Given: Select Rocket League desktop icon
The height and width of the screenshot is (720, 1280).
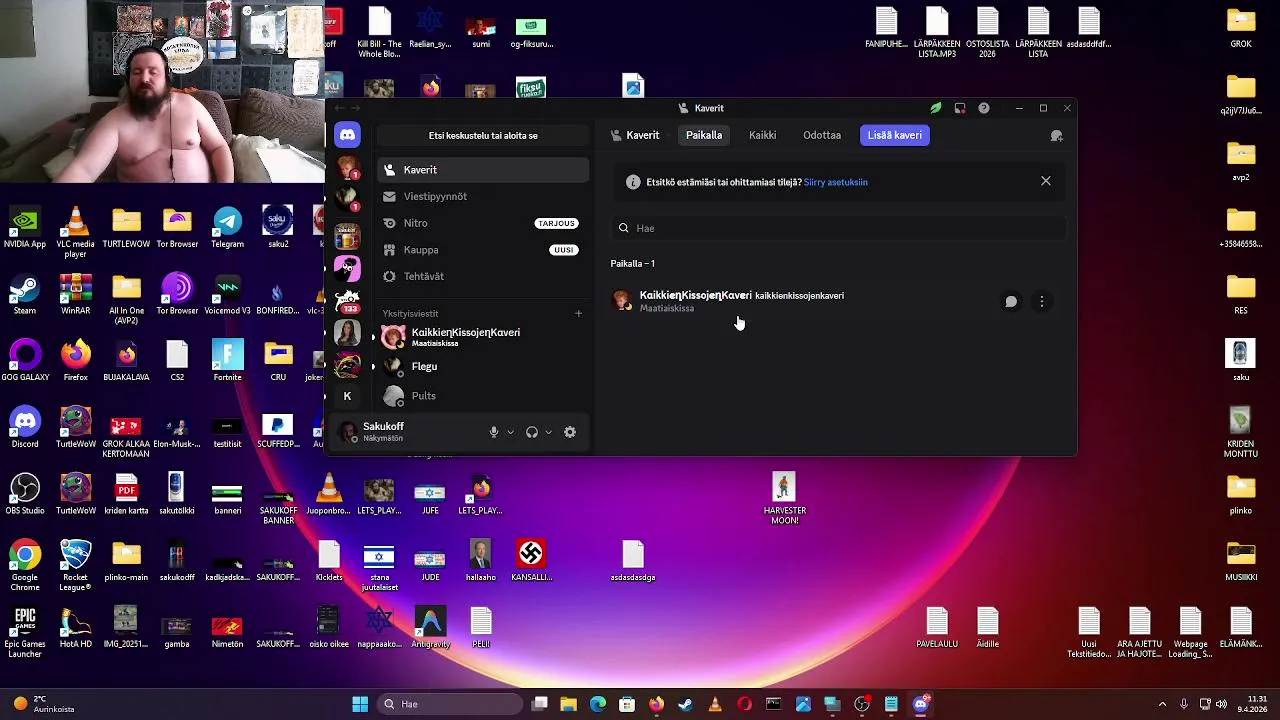Looking at the screenshot, I should coord(76,565).
